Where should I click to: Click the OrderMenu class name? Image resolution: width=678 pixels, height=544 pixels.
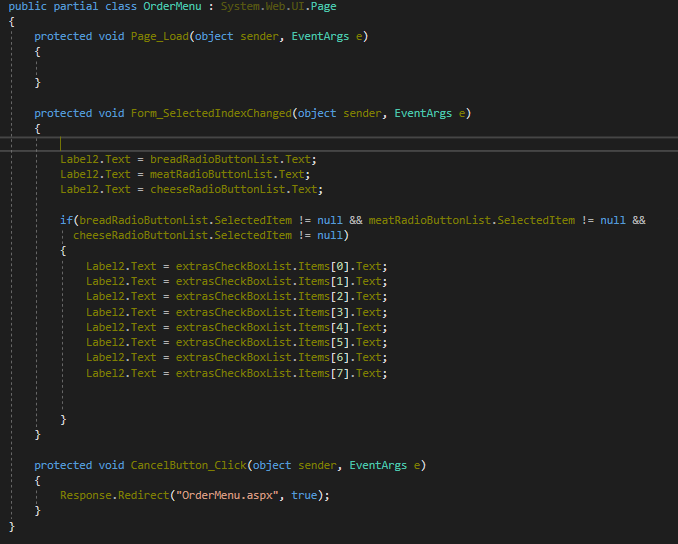click(x=172, y=6)
